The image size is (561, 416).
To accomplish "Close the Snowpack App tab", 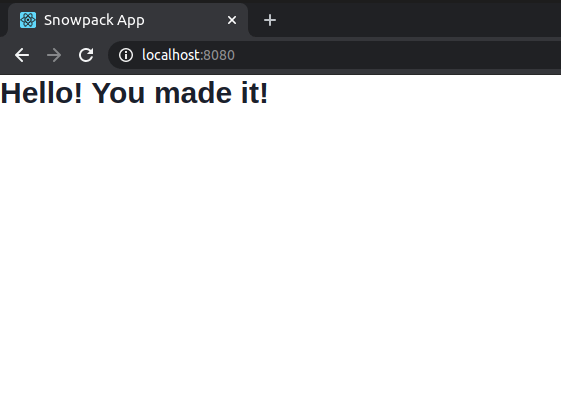I will tap(232, 20).
